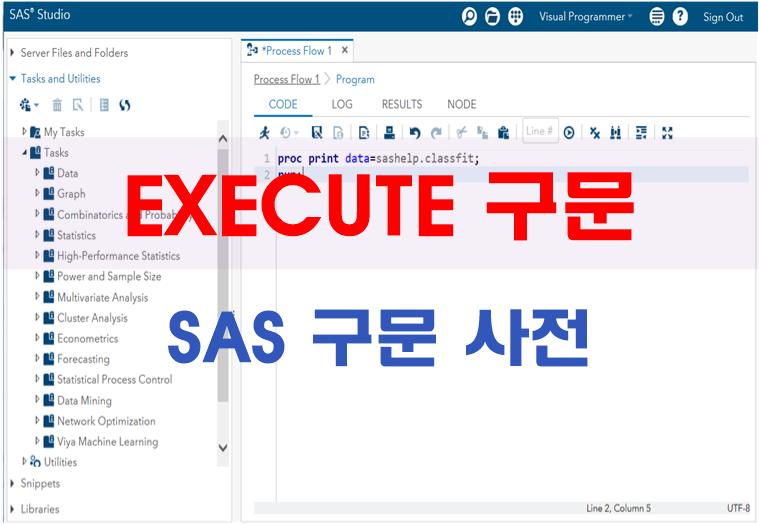
Task: Click the refresh icon in Tasks toolbar
Action: coord(125,105)
